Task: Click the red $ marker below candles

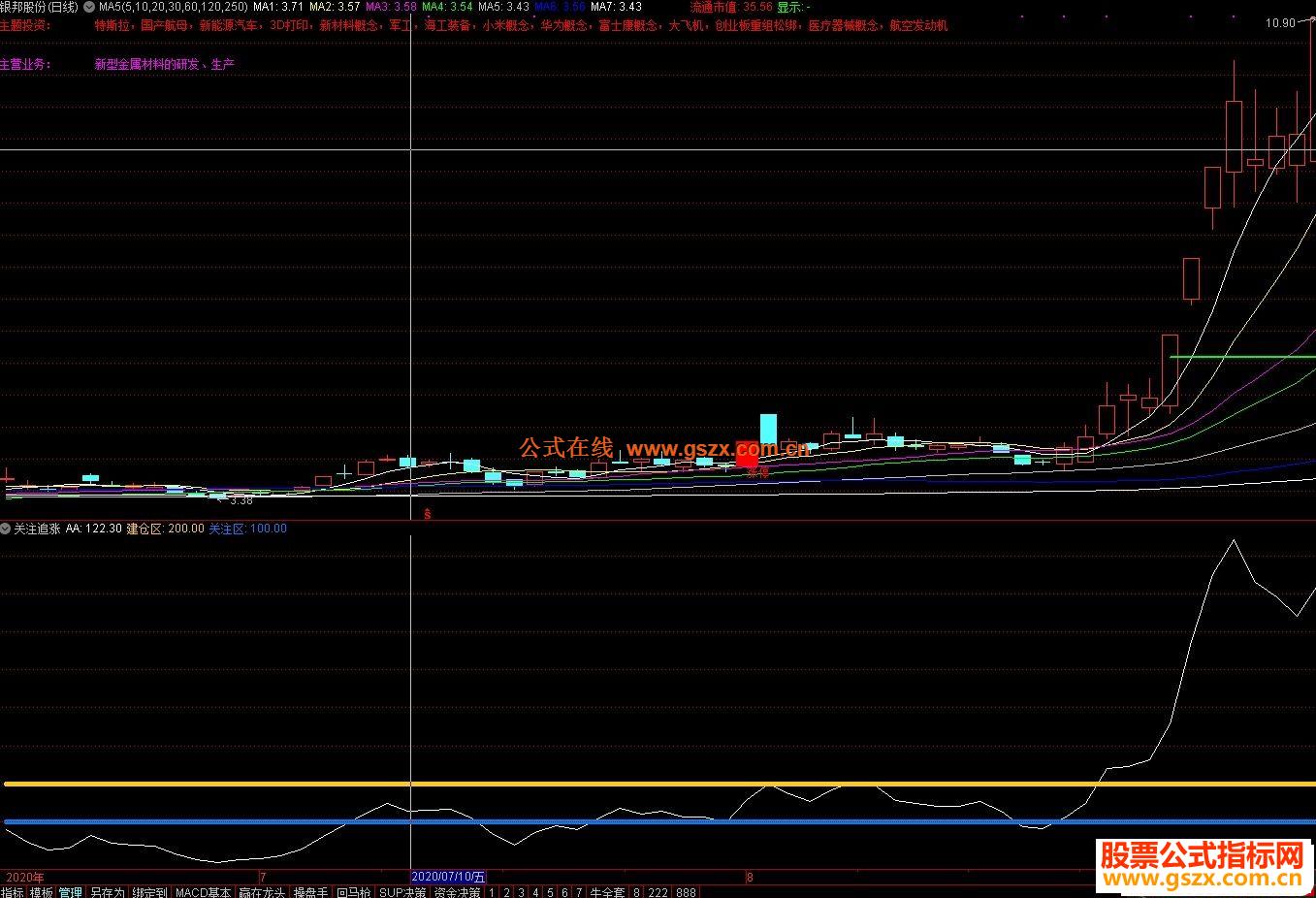Action: 428,515
